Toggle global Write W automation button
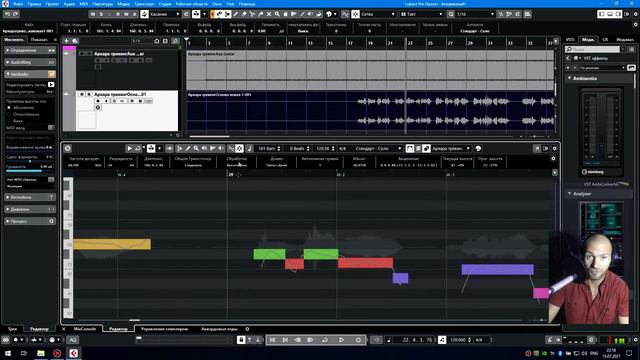The height and width of the screenshot is (360, 640). pos(126,14)
